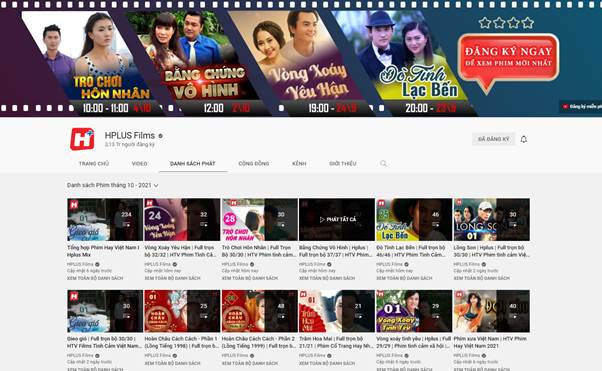This screenshot has width=602, height=371.
Task: Click the Vòng xoáy tình yêu Hplus title
Action: [x=413, y=343]
